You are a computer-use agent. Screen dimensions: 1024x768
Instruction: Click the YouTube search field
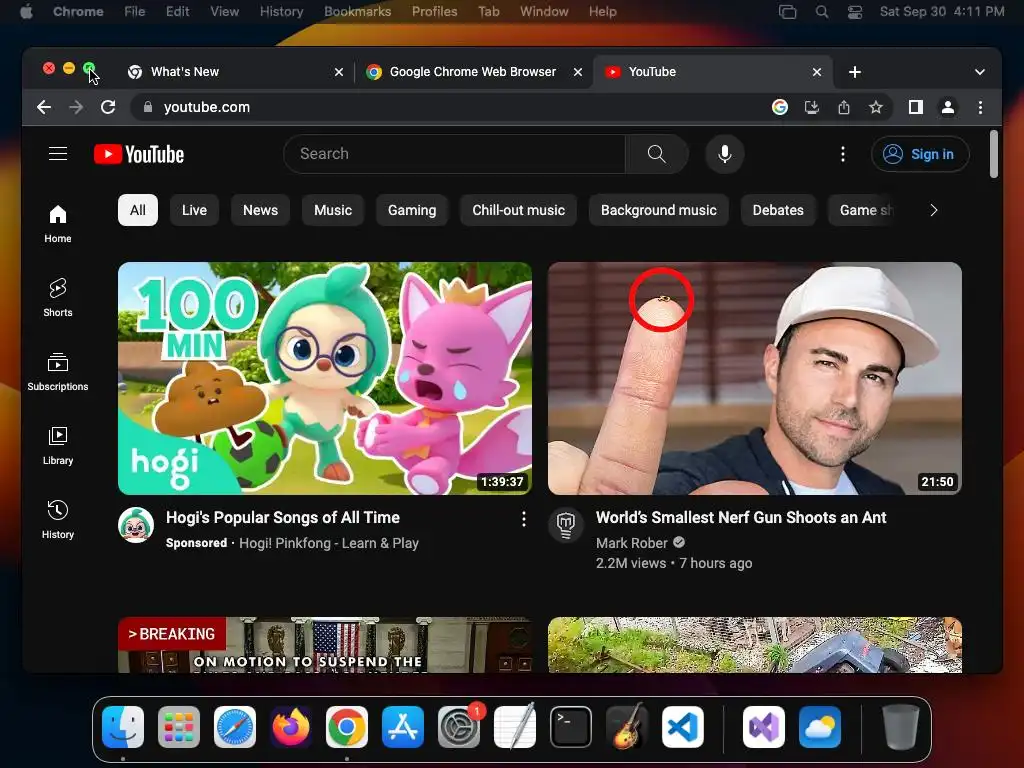point(455,154)
